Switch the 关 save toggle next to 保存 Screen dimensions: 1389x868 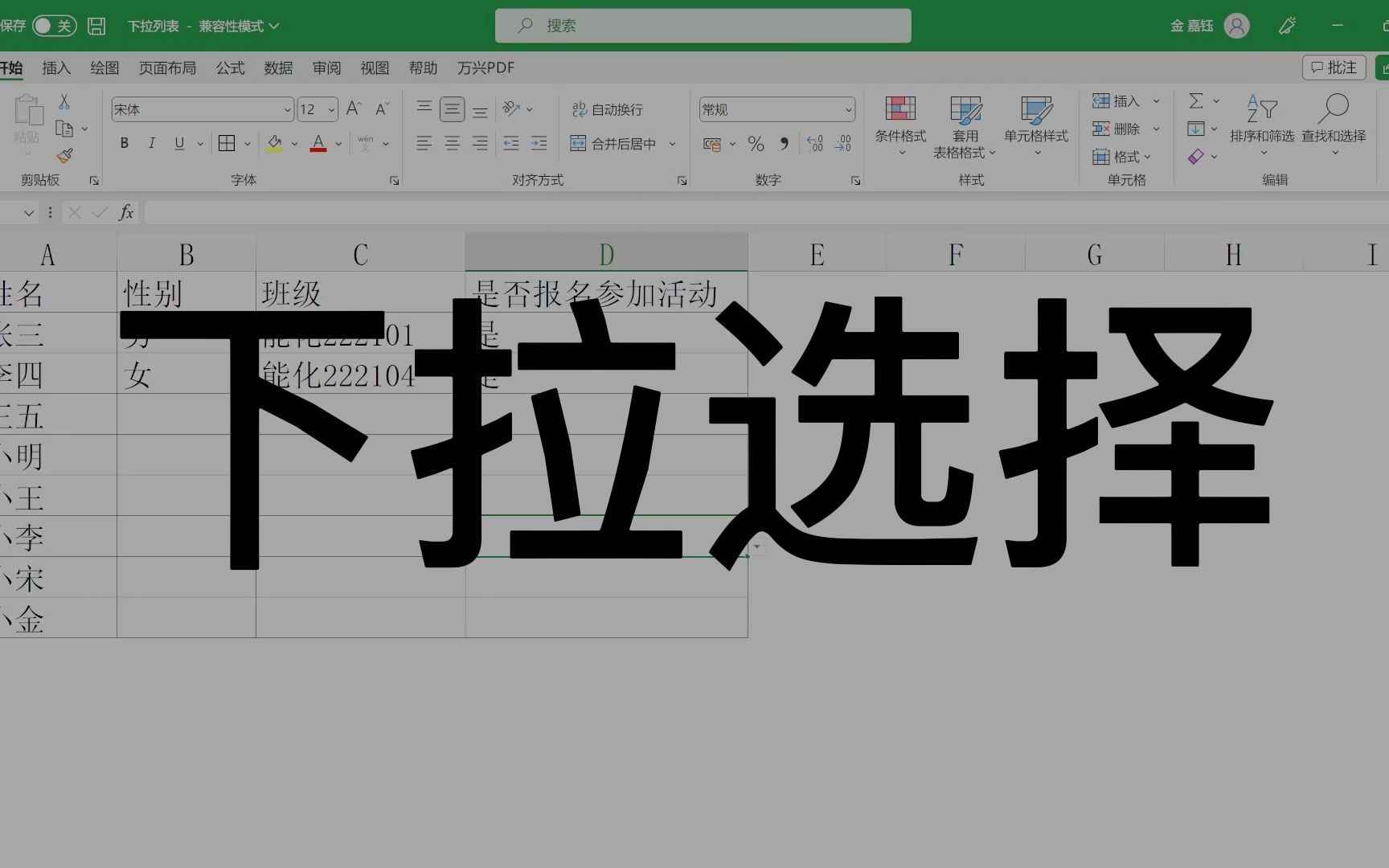56,25
